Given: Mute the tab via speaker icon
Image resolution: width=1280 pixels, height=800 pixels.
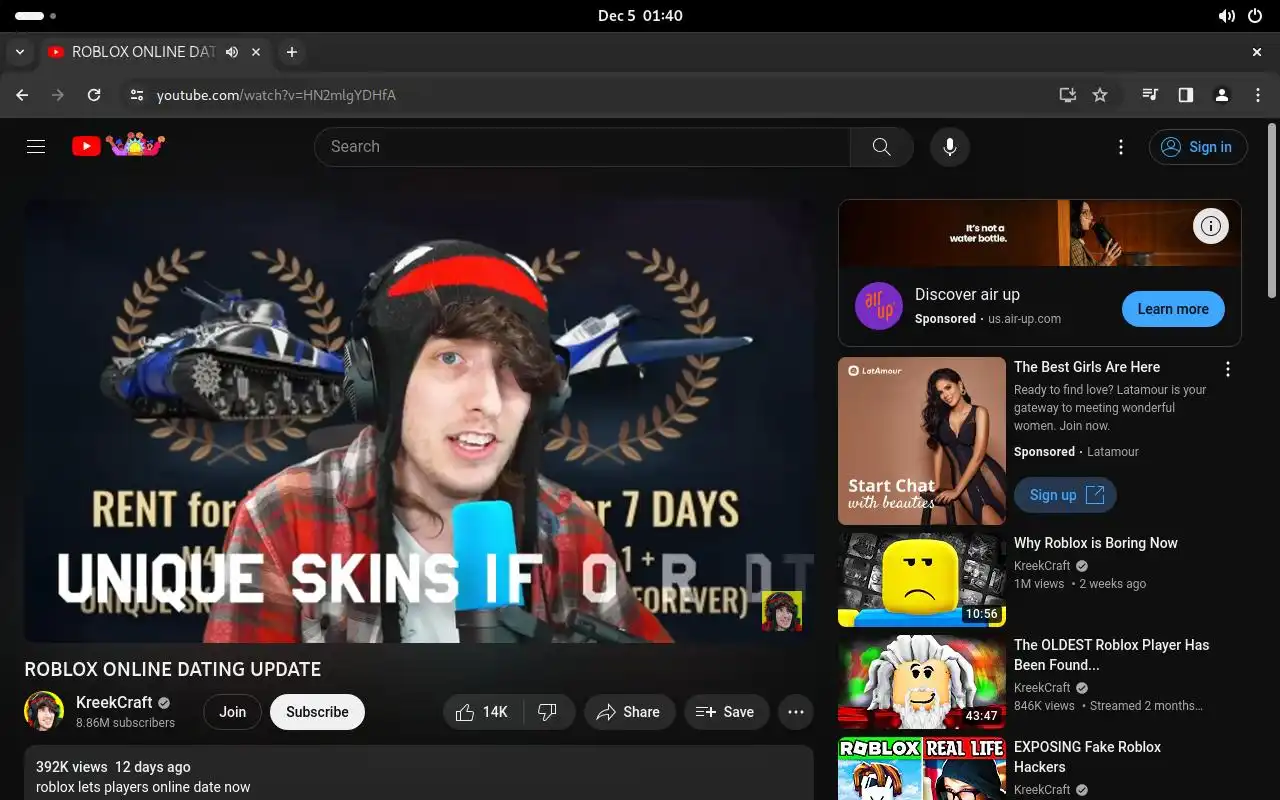Looking at the screenshot, I should click(232, 52).
